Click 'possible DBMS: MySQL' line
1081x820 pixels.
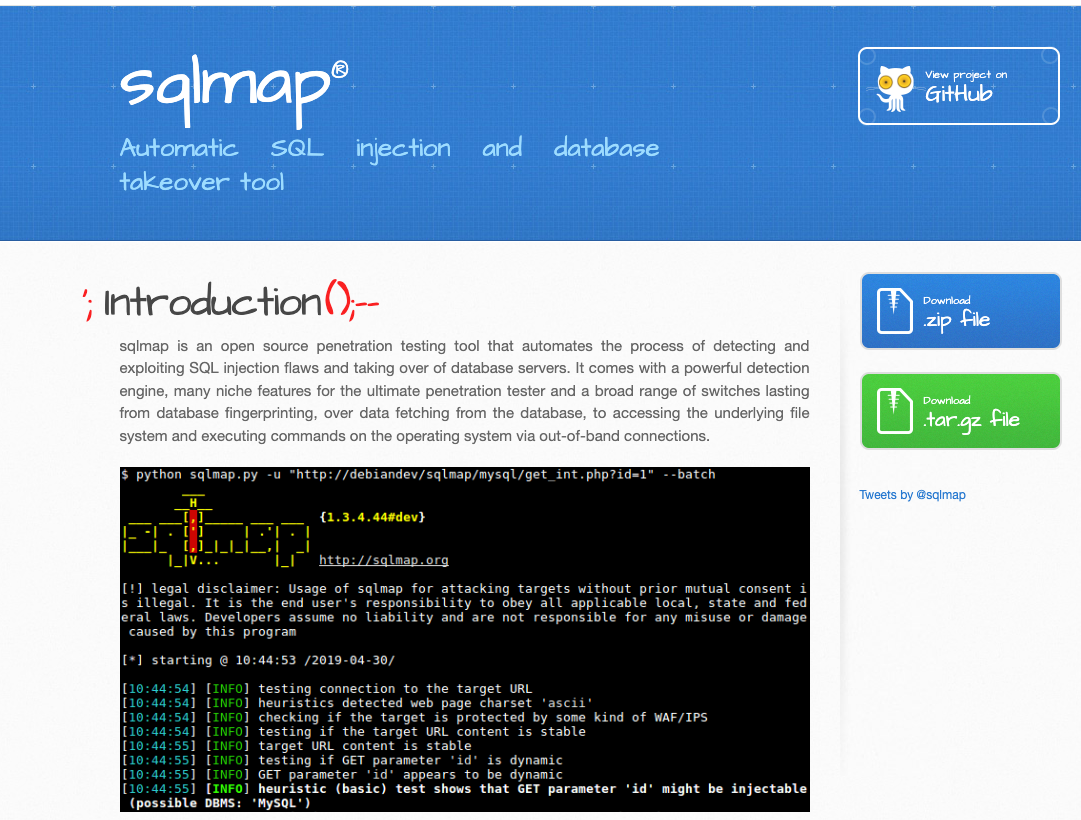220,803
